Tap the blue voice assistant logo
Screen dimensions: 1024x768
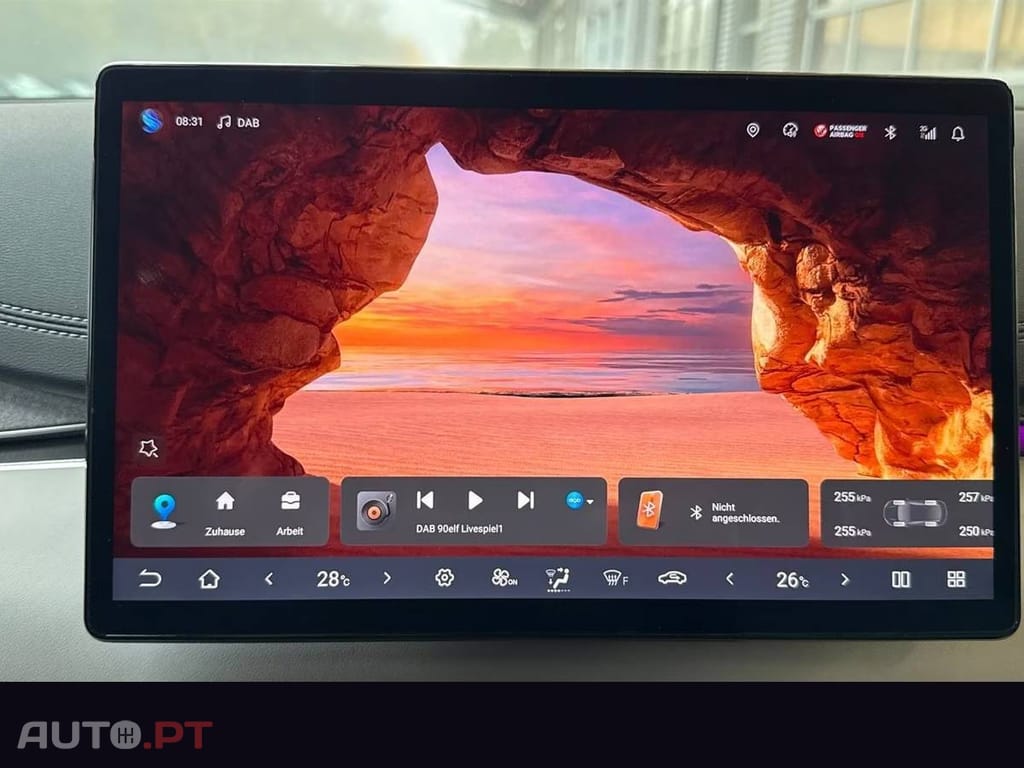[x=152, y=121]
